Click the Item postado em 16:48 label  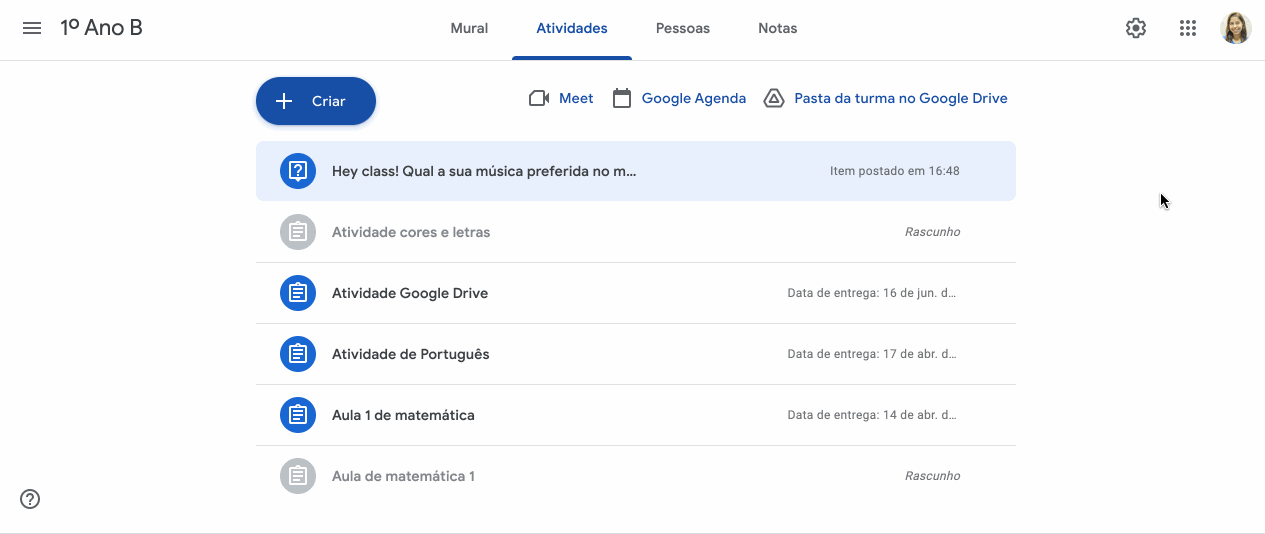click(x=895, y=171)
